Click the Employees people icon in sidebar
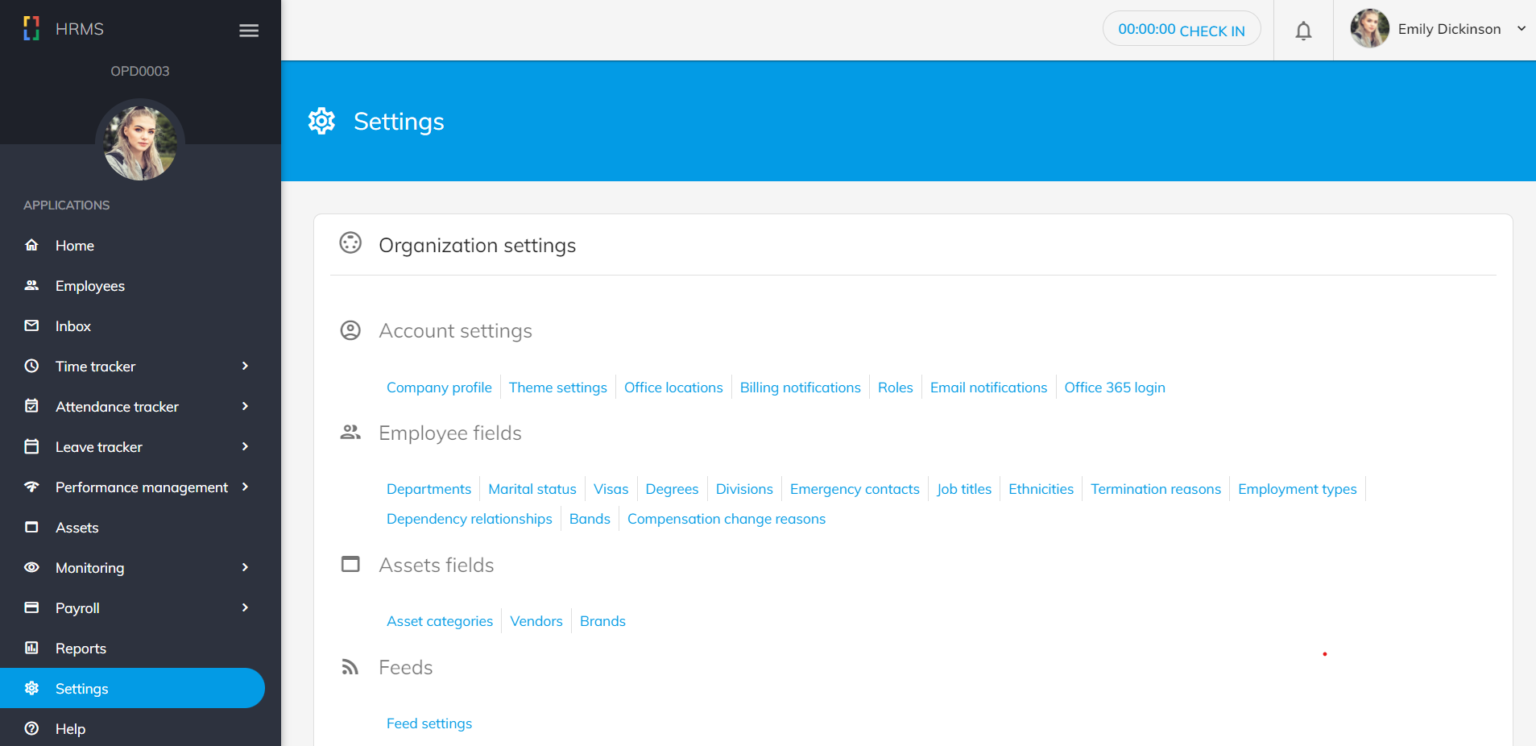The width and height of the screenshot is (1536, 746). (32, 286)
